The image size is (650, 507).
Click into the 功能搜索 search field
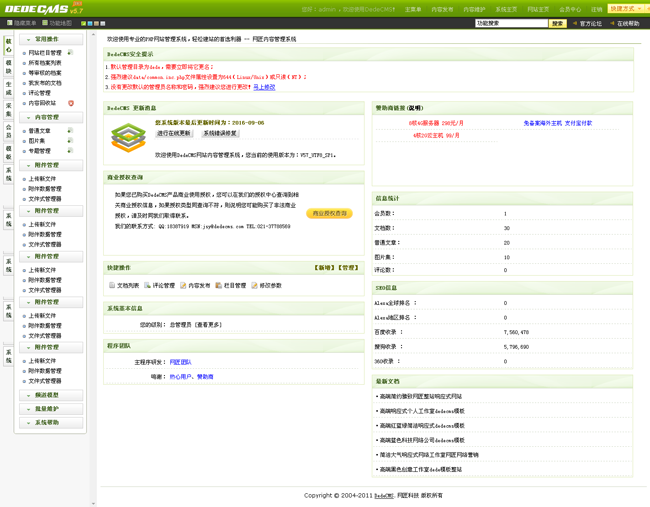pyautogui.click(x=510, y=23)
